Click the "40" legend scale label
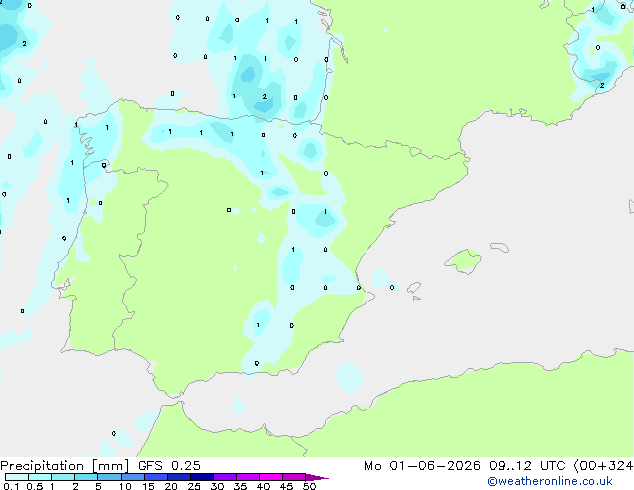The image size is (634, 490). [x=263, y=486]
